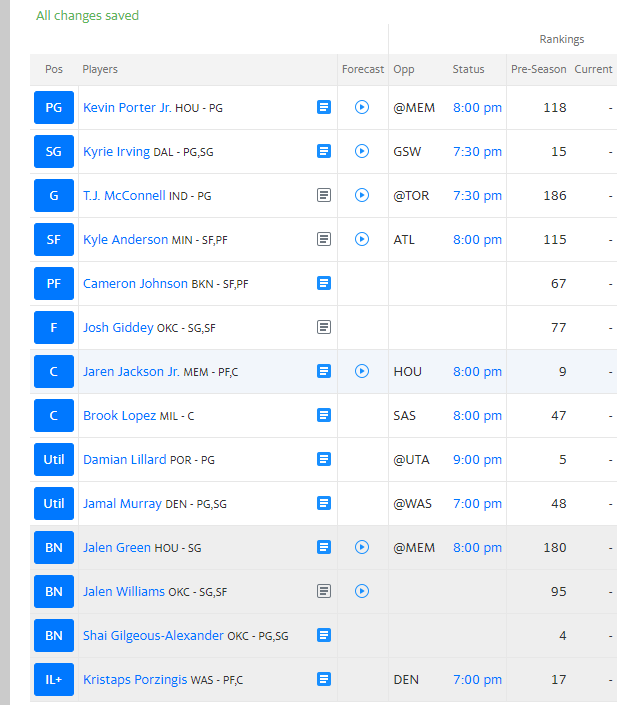Click the BN slot button for Shai Gilgeous-Alexander
The width and height of the screenshot is (617, 705).
[54, 636]
